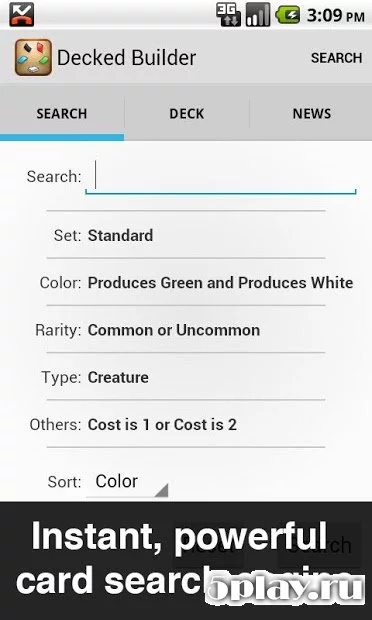The image size is (372, 620).
Task: Open the Others filter with cost options
Action: point(186,425)
